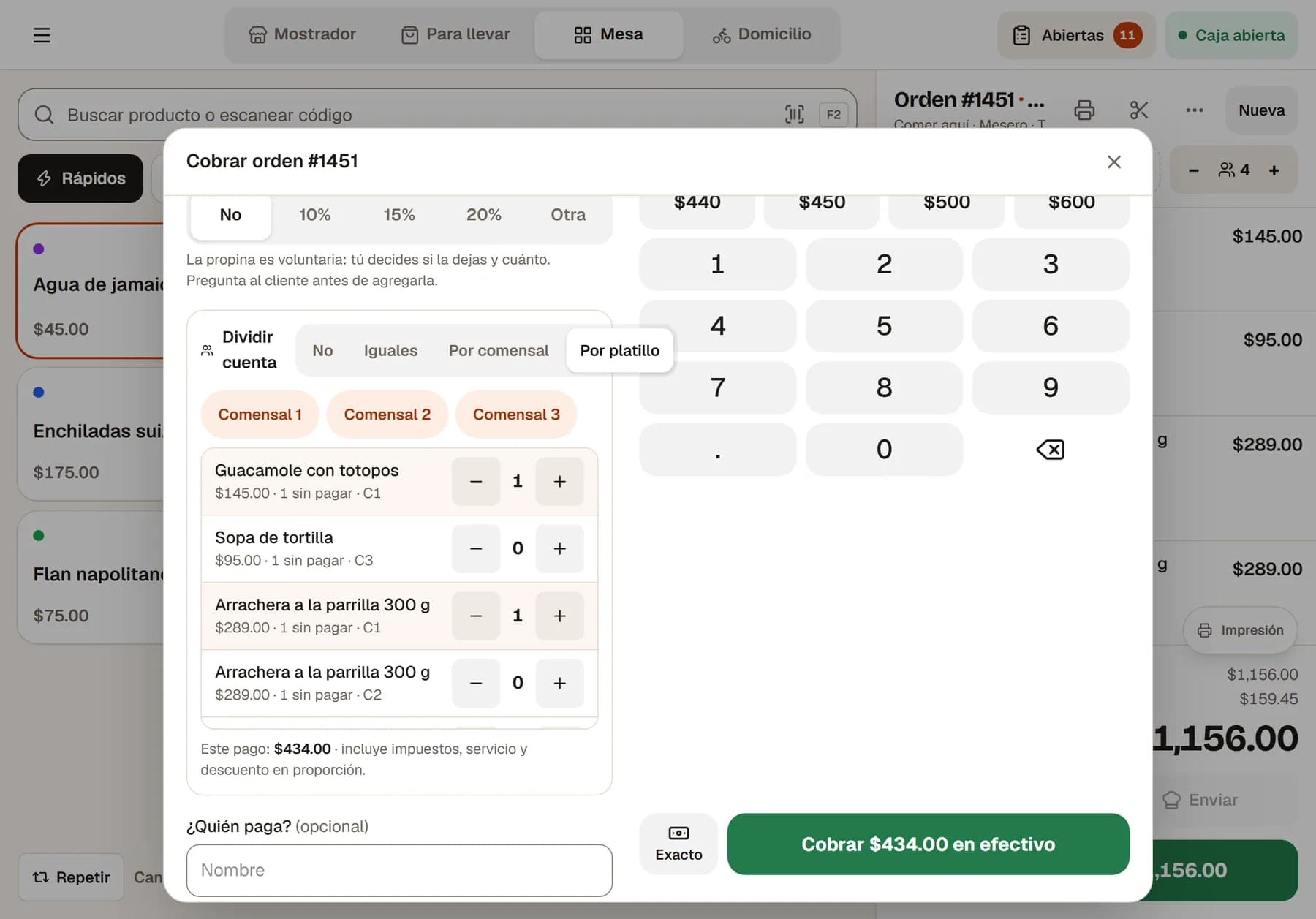Screen dimensions: 1316x919
Task: Select Otra tip option
Action: pos(568,215)
